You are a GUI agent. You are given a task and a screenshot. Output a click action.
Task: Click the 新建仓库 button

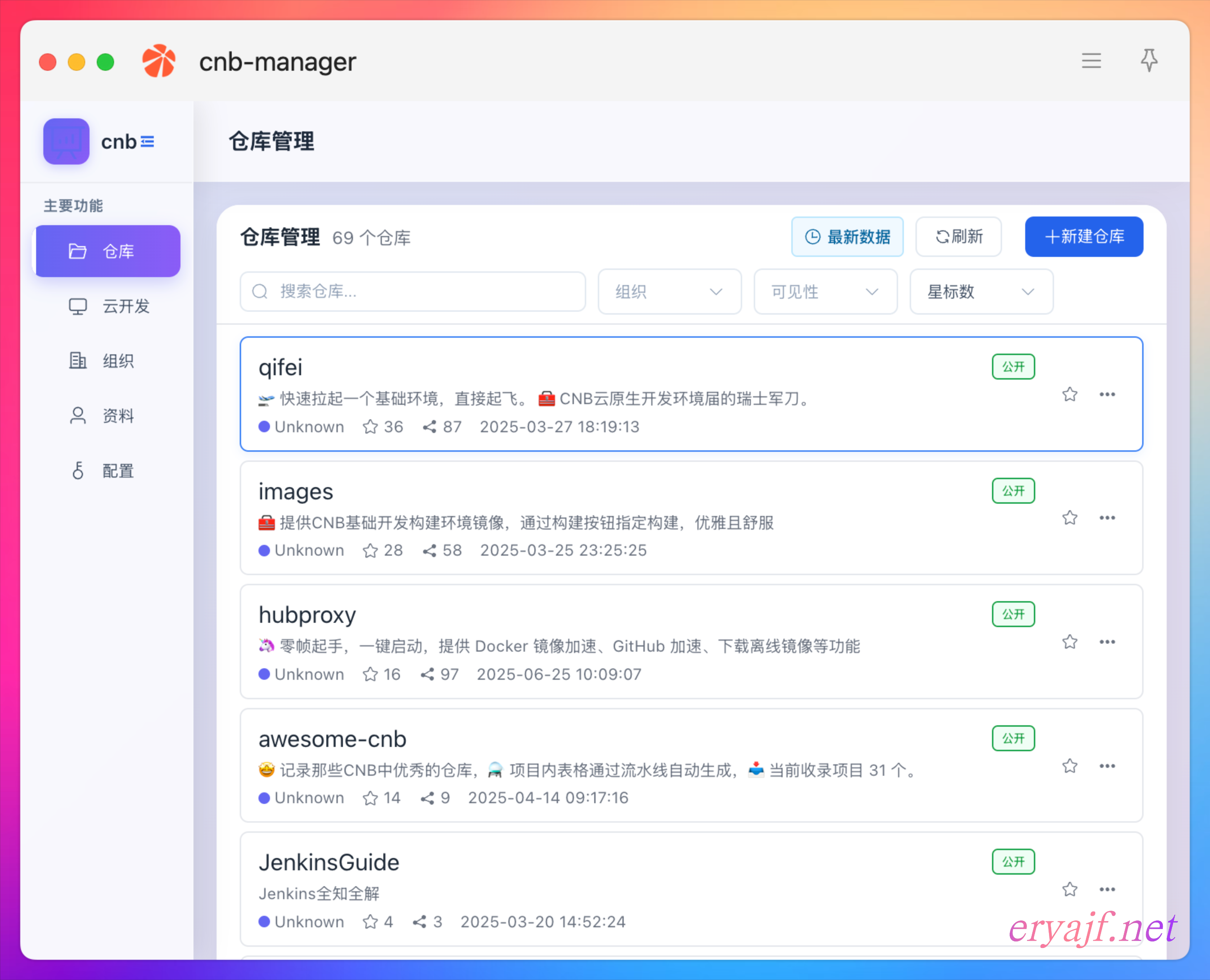point(1084,237)
